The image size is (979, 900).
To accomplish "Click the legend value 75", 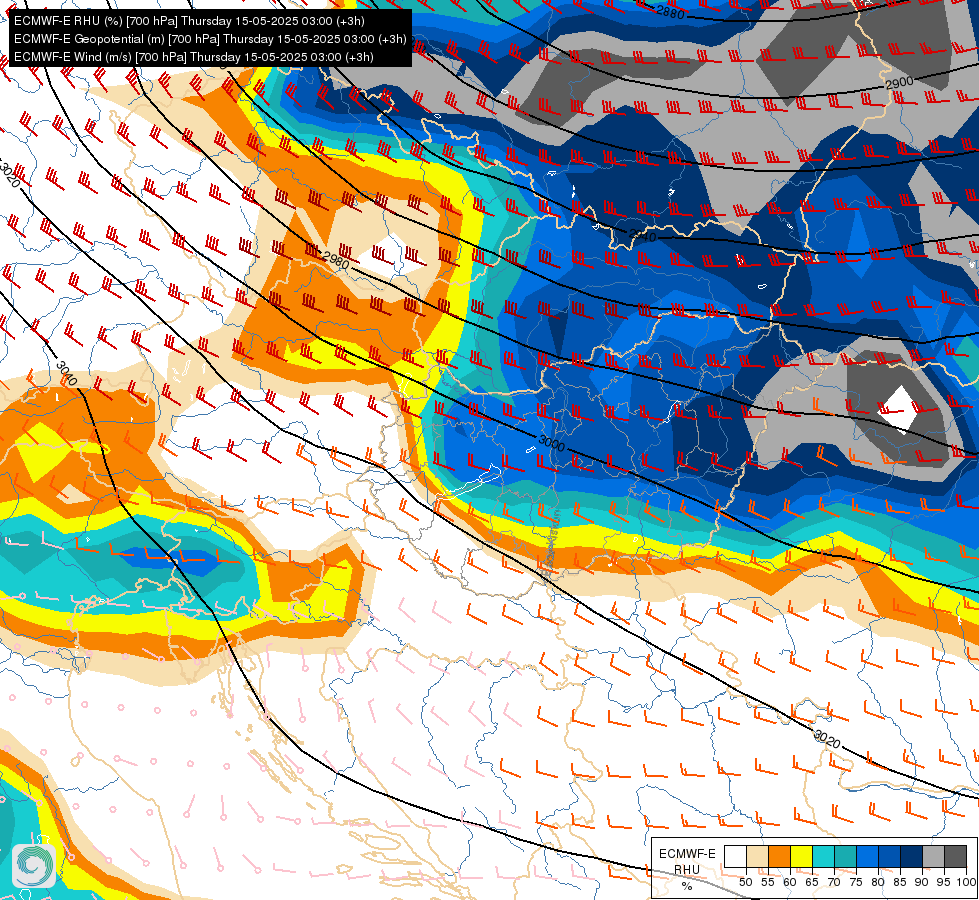I will click(x=855, y=882).
